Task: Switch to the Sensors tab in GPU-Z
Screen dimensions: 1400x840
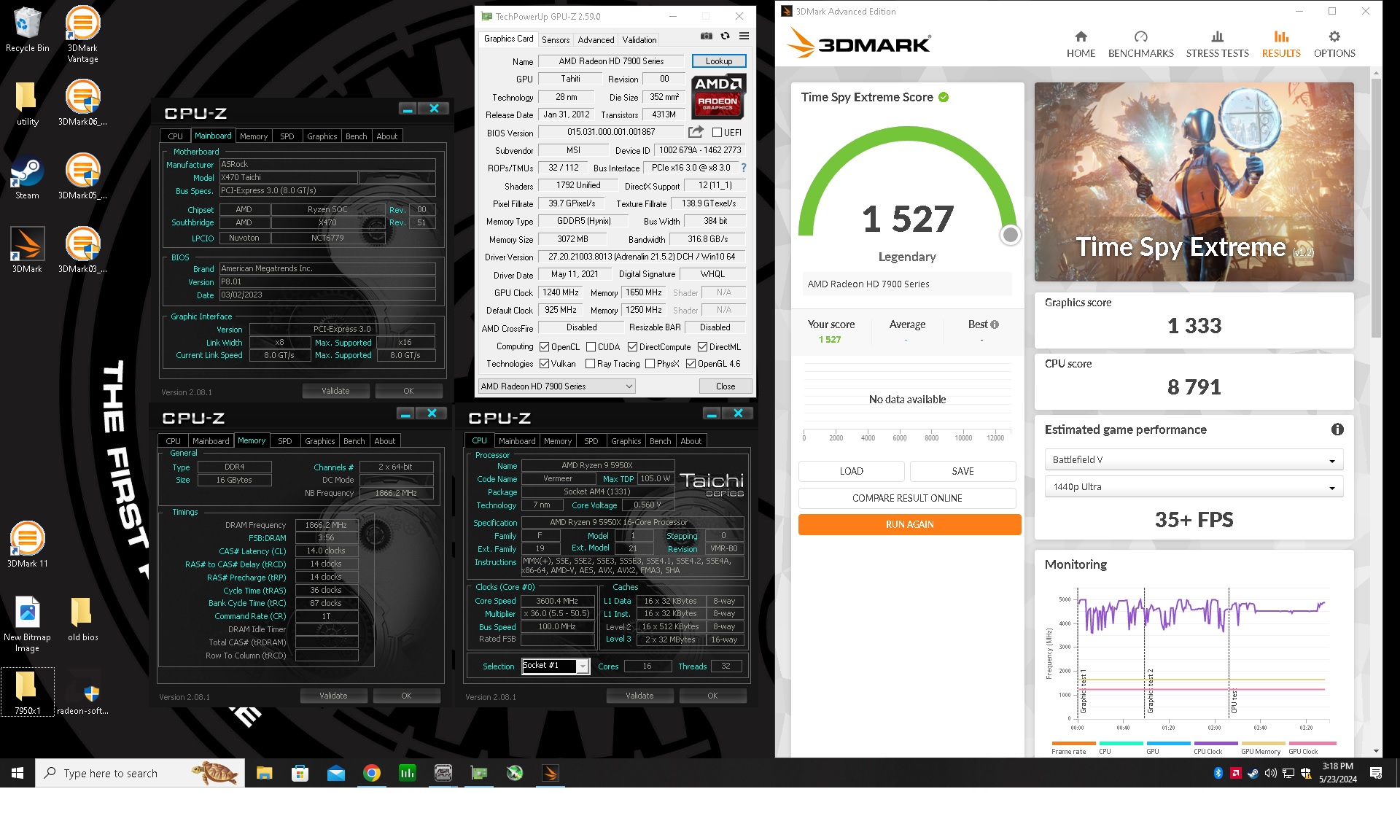Action: point(556,40)
